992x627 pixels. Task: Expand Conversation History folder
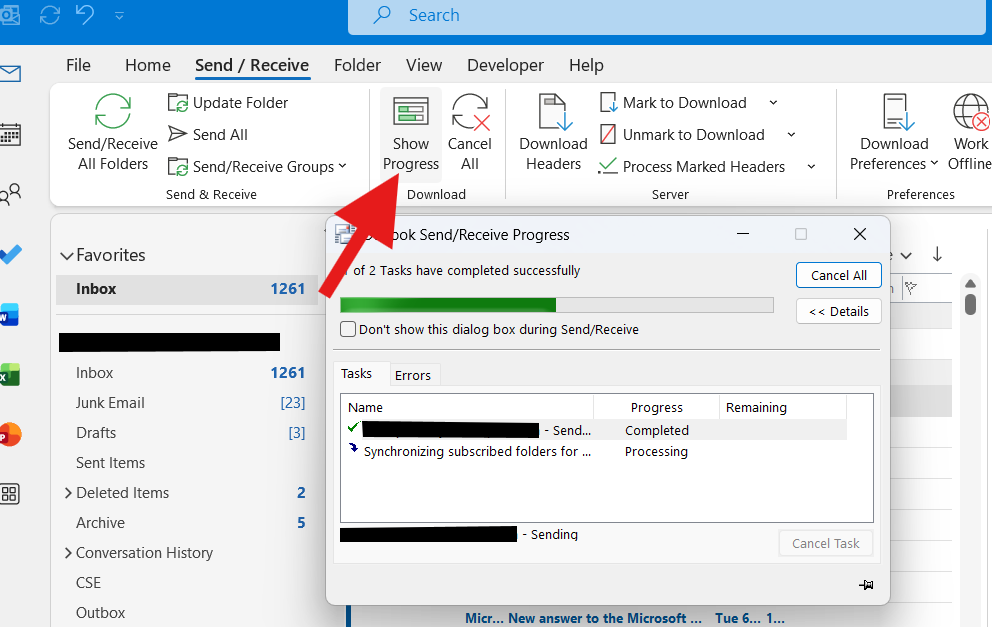[x=68, y=553]
